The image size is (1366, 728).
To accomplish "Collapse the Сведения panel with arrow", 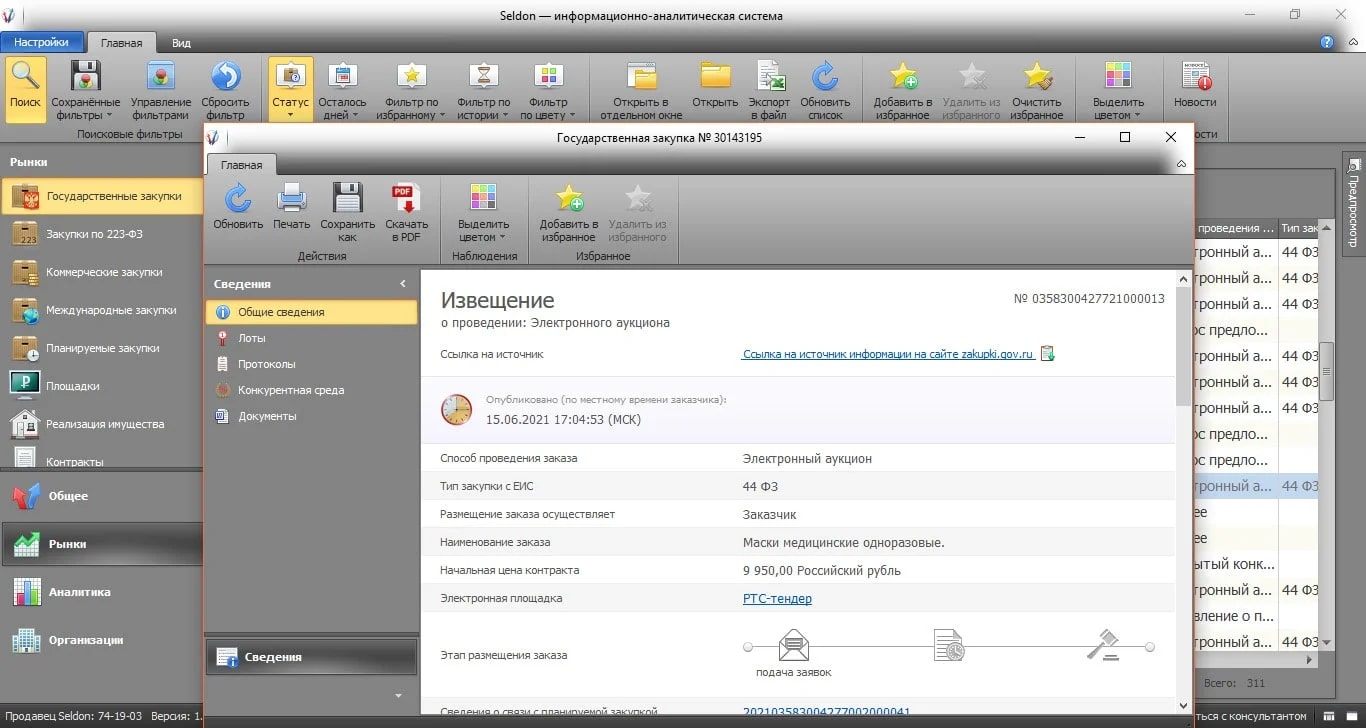I will coord(403,285).
